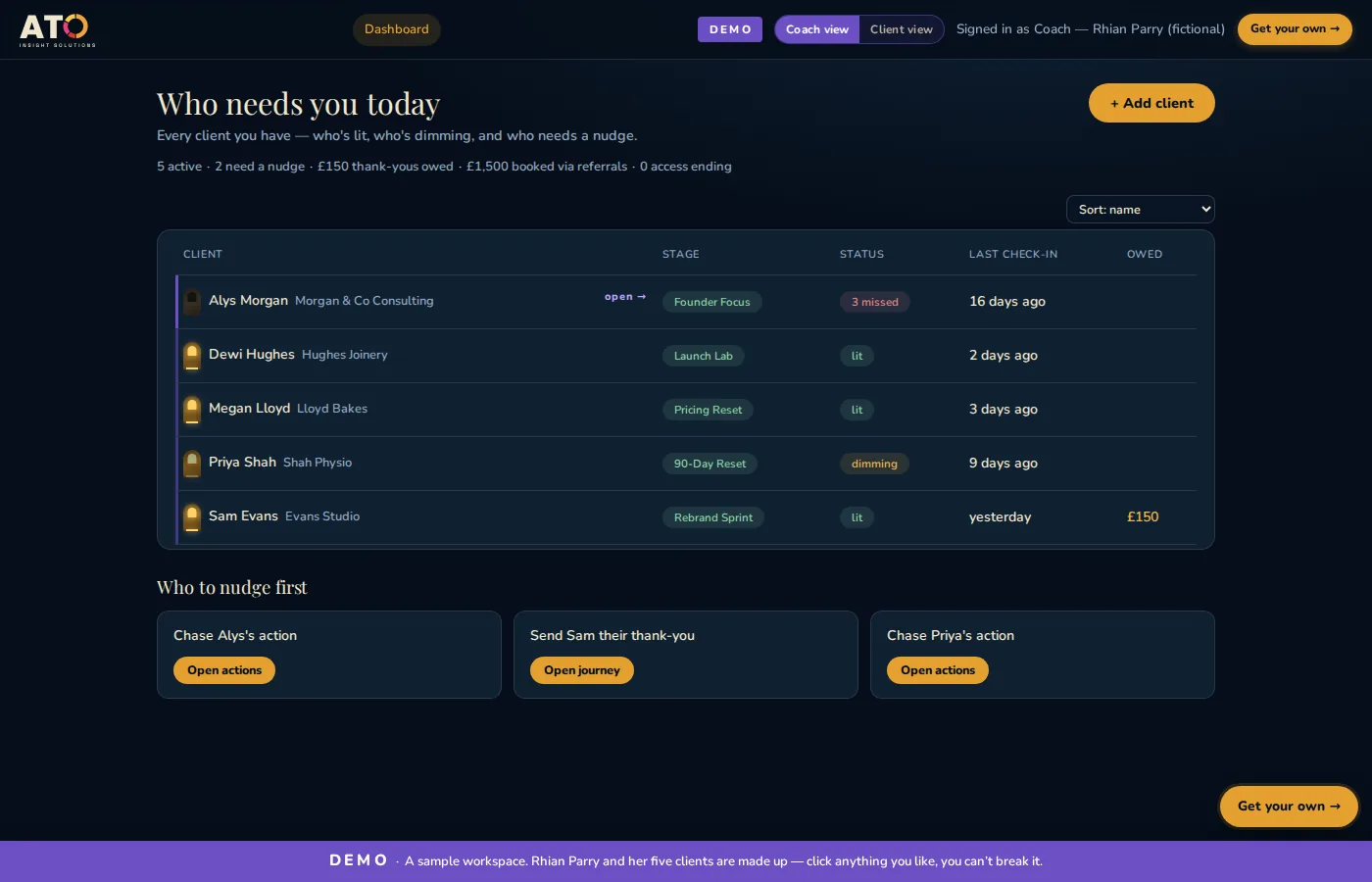1372x882 pixels.
Task: Click the STATUS column header
Action: point(861,254)
